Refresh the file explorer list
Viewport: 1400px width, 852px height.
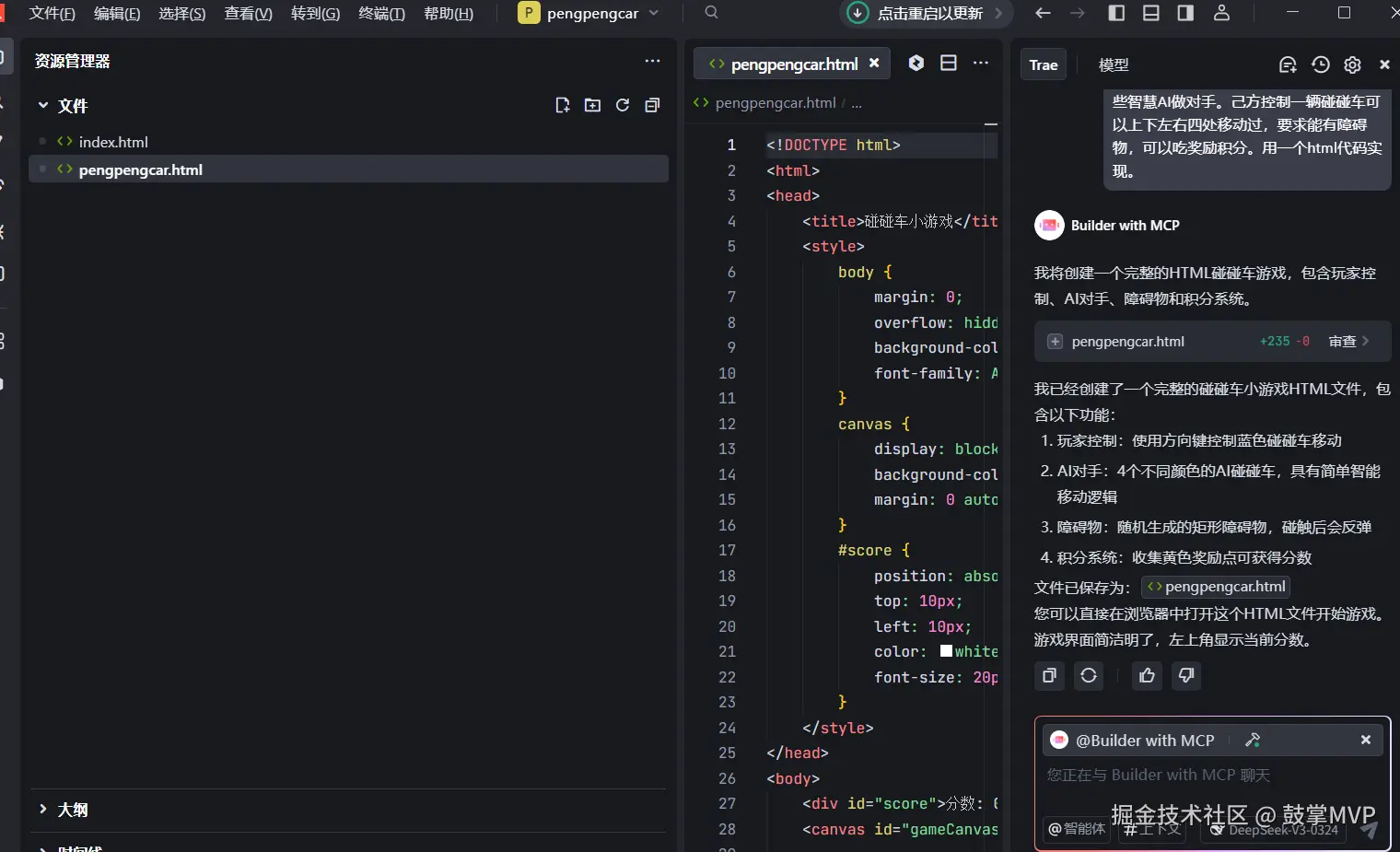click(623, 105)
